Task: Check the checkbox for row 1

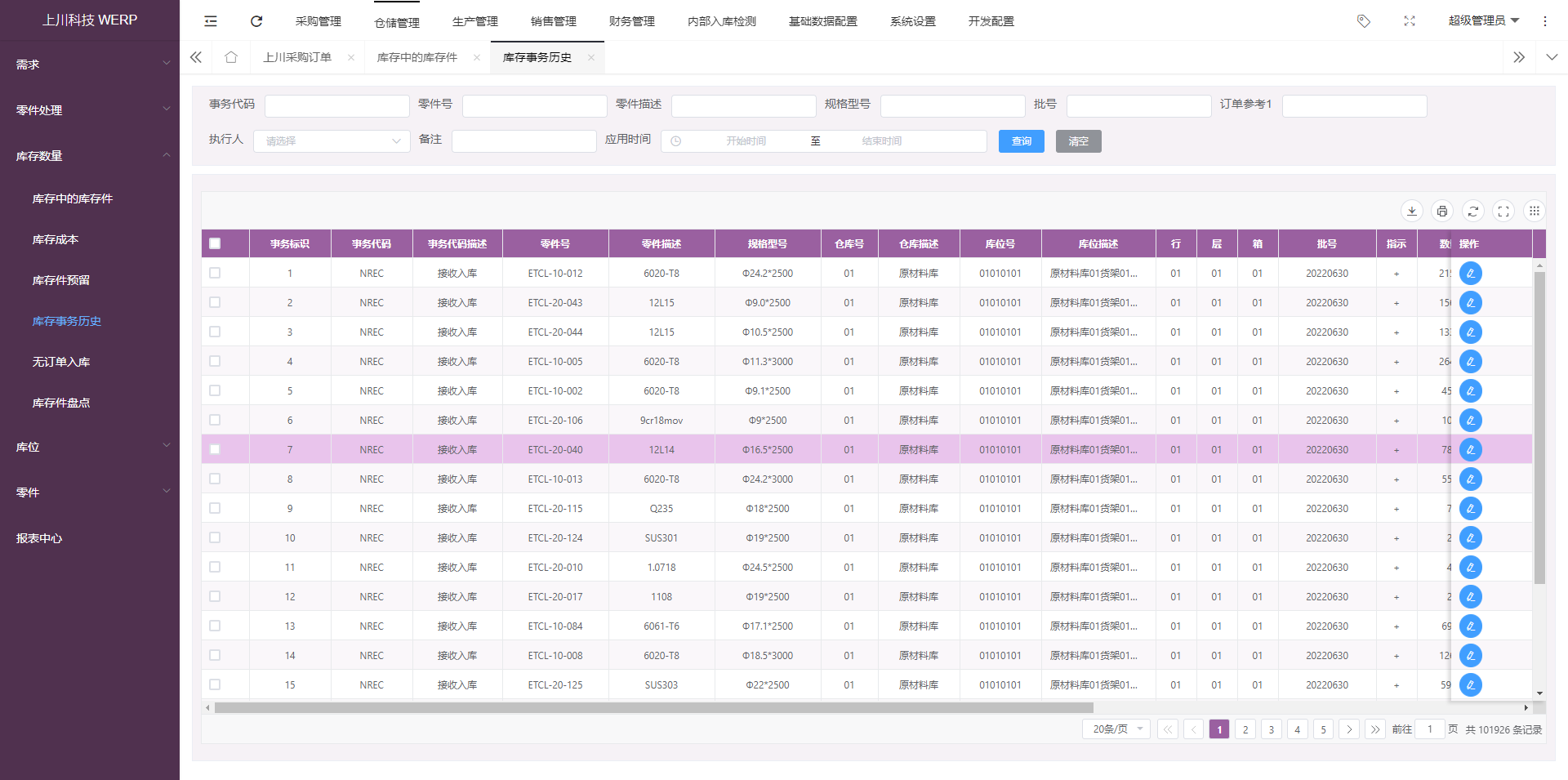Action: click(x=215, y=273)
